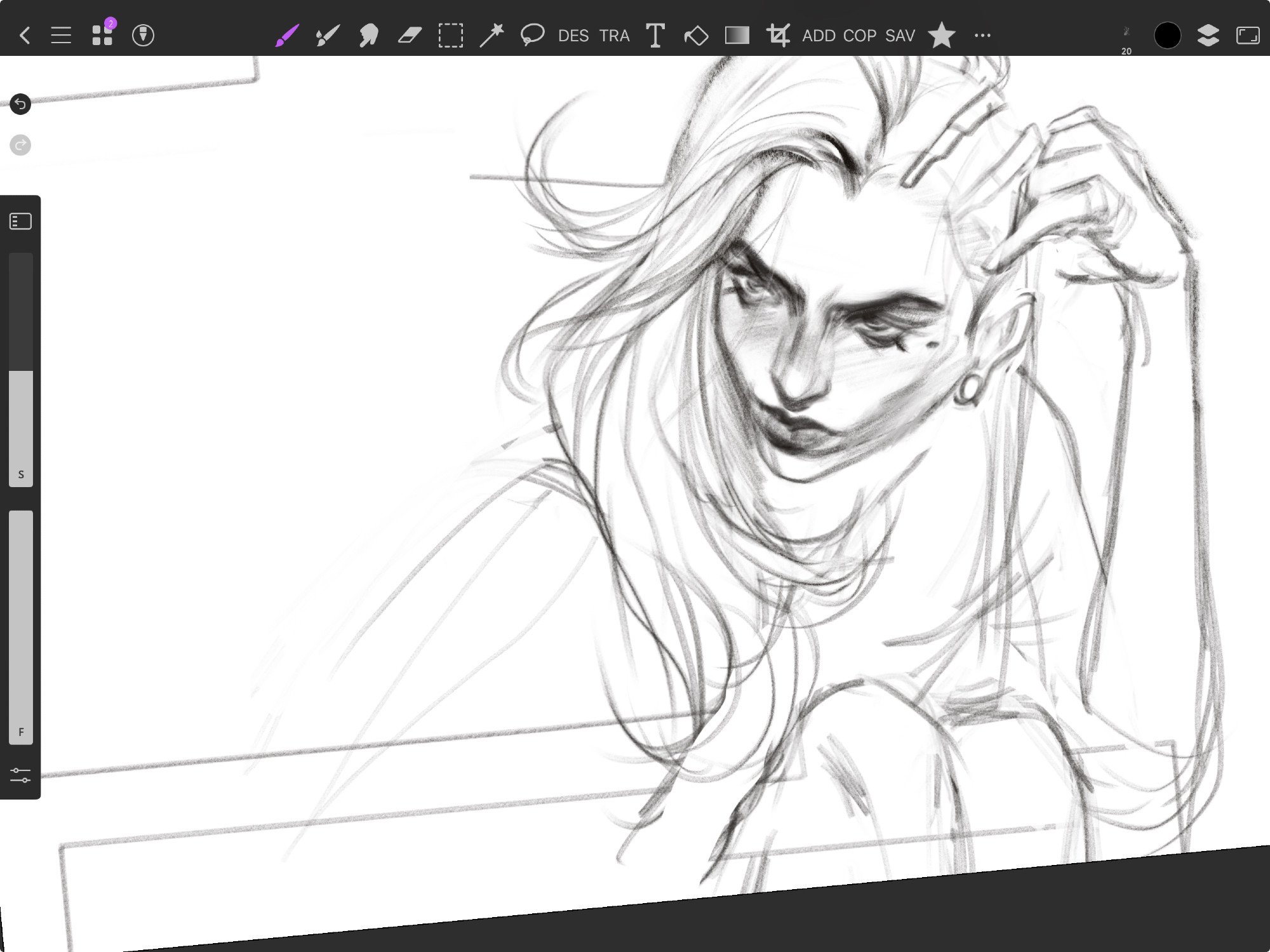The width and height of the screenshot is (1270, 952).
Task: Open the hamburger main menu
Action: 61,35
